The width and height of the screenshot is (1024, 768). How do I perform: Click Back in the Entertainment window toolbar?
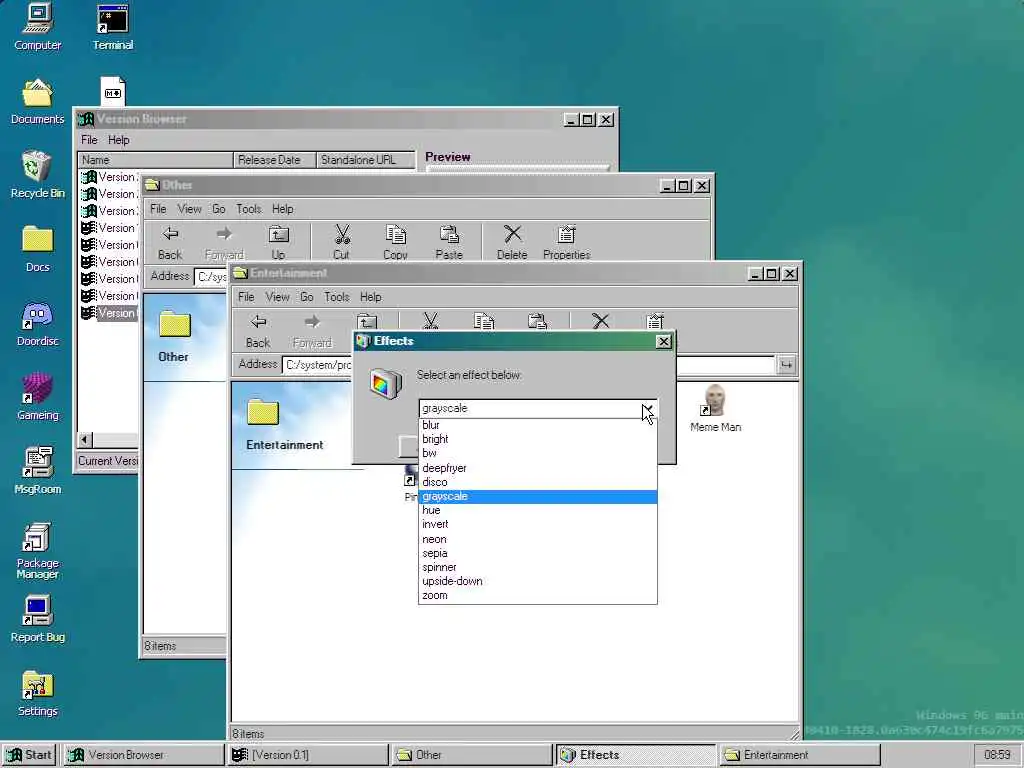(x=258, y=331)
